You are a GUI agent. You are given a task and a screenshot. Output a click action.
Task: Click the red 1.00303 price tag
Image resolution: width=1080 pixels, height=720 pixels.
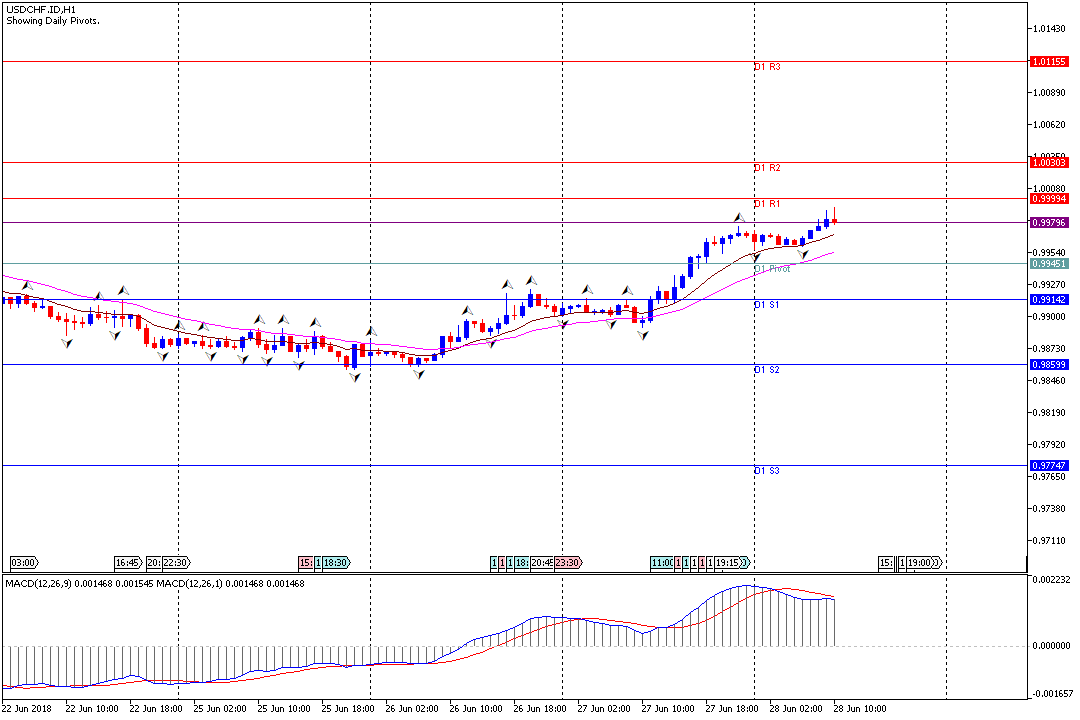1049,163
